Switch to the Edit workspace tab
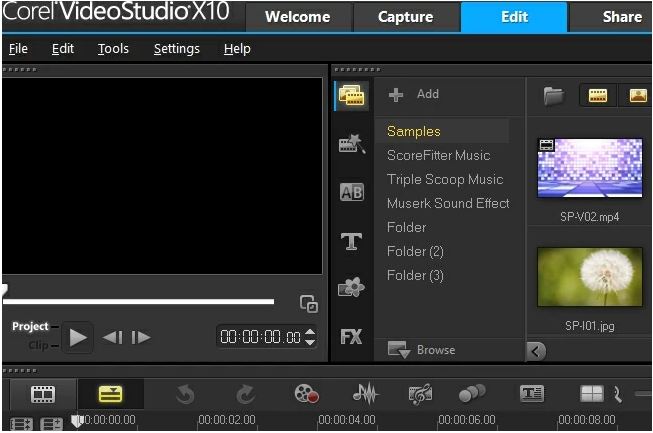Viewport: 653px width, 433px height. [514, 17]
